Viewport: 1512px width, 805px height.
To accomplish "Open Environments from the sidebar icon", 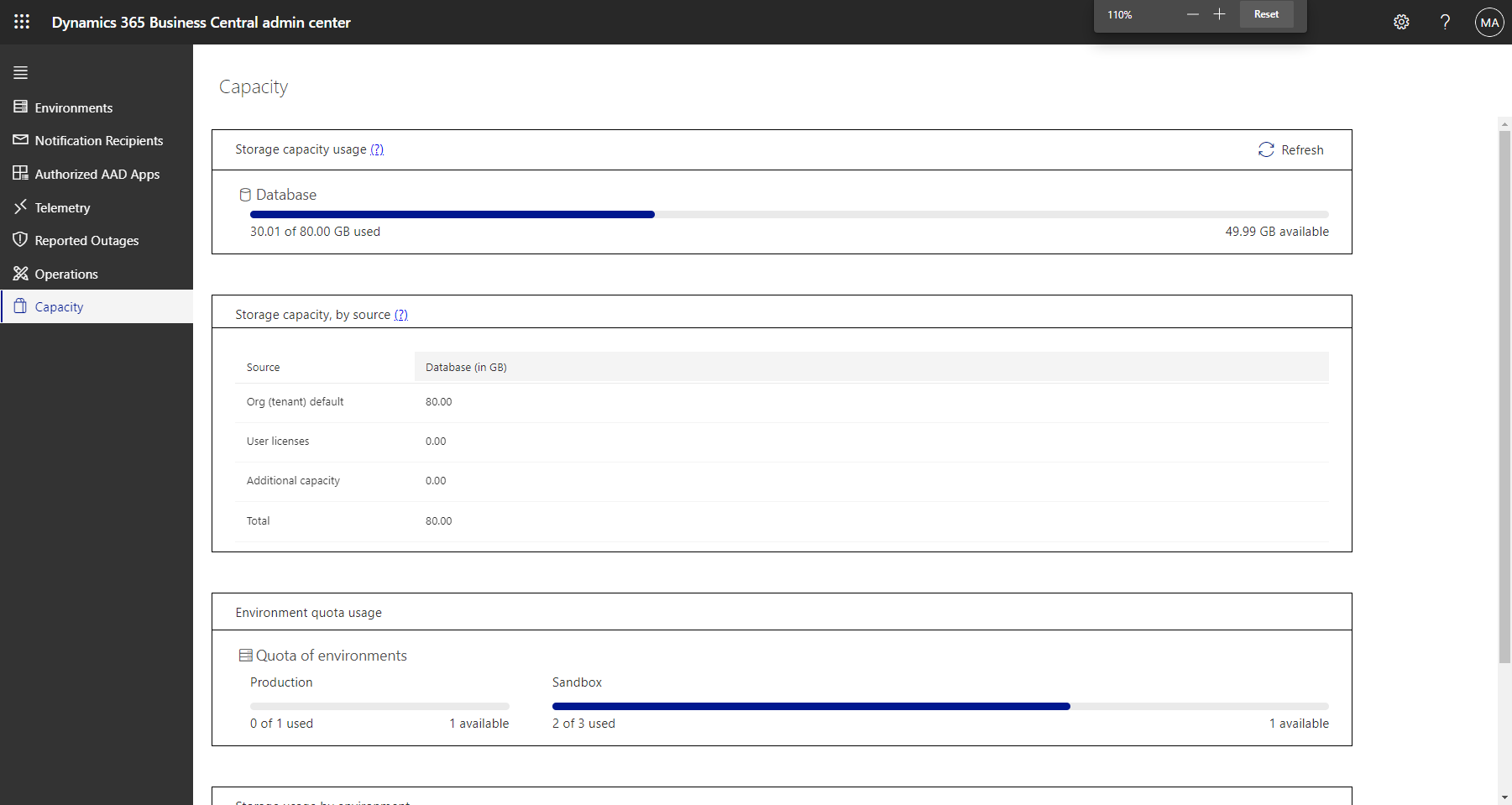I will 20,107.
